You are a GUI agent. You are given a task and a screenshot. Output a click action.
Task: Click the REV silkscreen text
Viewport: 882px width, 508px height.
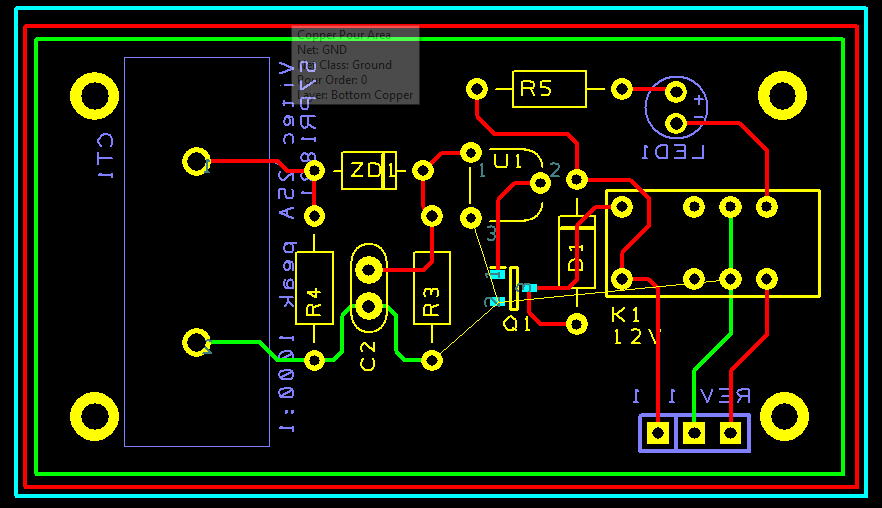(x=724, y=396)
